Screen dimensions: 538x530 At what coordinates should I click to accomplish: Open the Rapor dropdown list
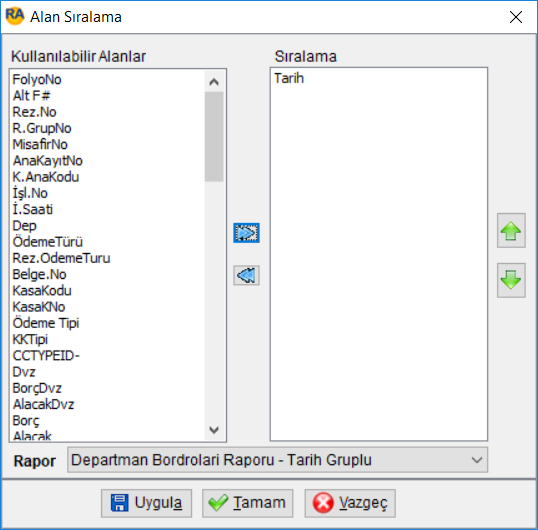tap(277, 460)
